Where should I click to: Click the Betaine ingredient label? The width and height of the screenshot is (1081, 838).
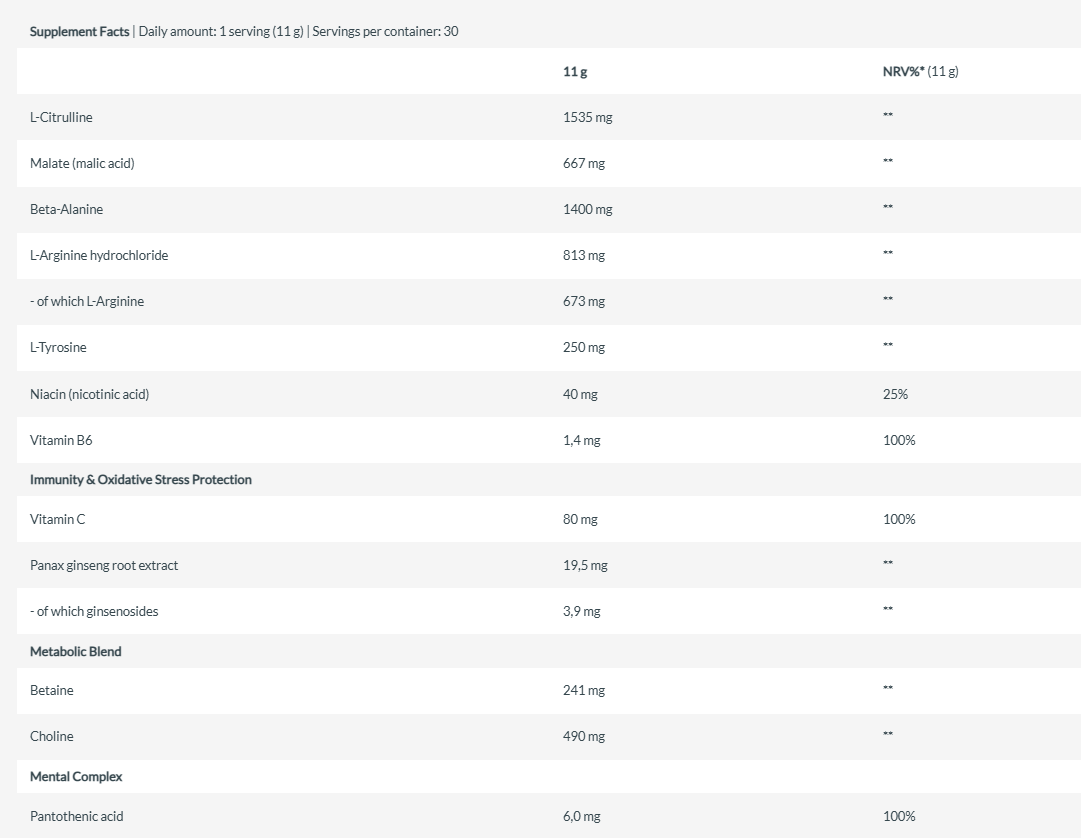pyautogui.click(x=52, y=691)
